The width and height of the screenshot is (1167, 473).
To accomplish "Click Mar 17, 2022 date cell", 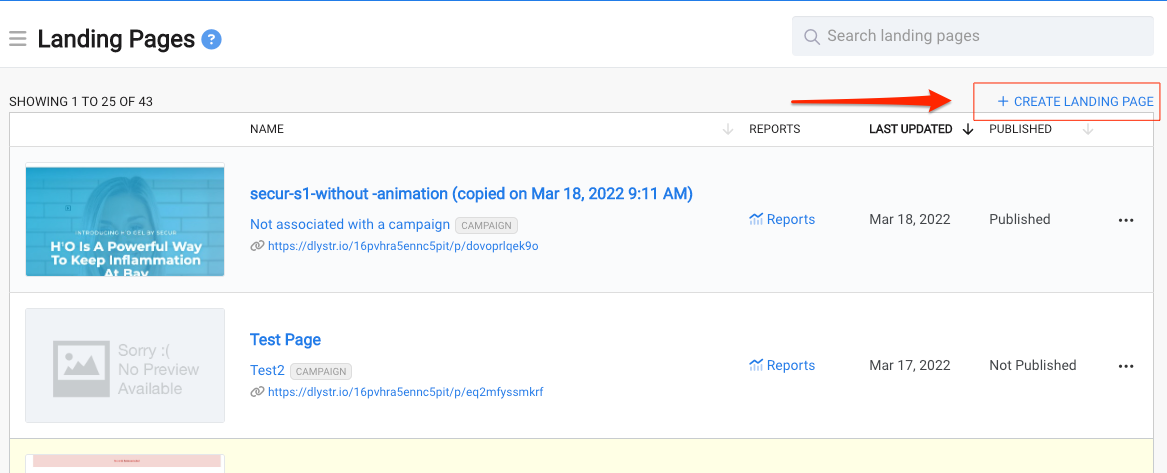I will click(x=909, y=365).
